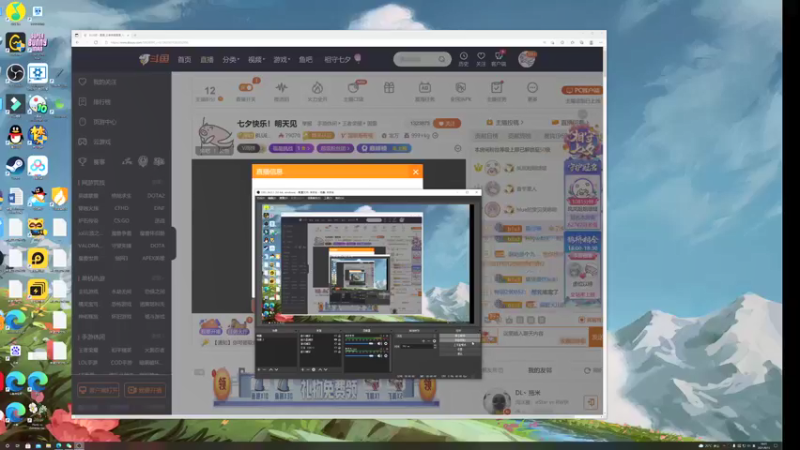
Task: Open the 关注 heart icon in header
Action: (481, 56)
